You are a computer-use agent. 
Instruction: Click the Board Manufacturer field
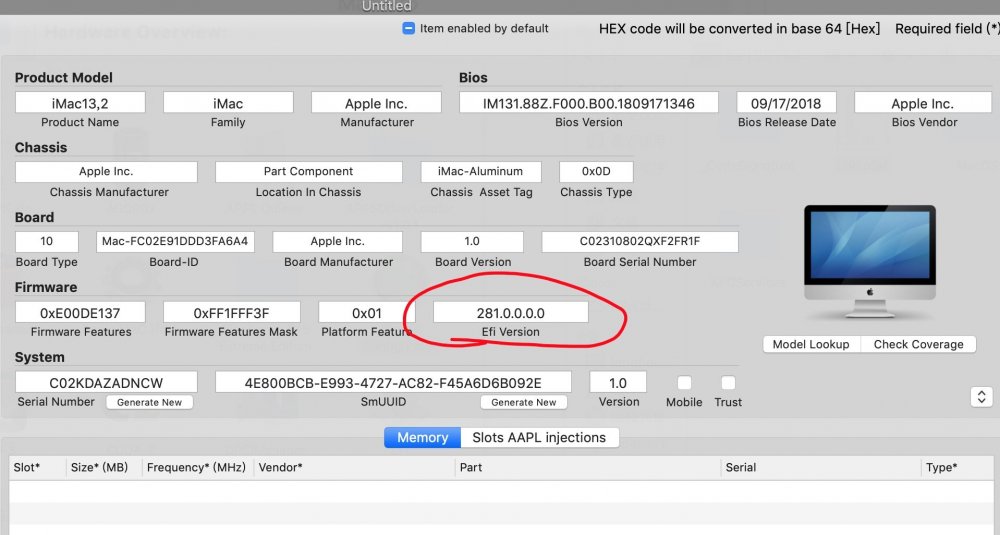[337, 242]
